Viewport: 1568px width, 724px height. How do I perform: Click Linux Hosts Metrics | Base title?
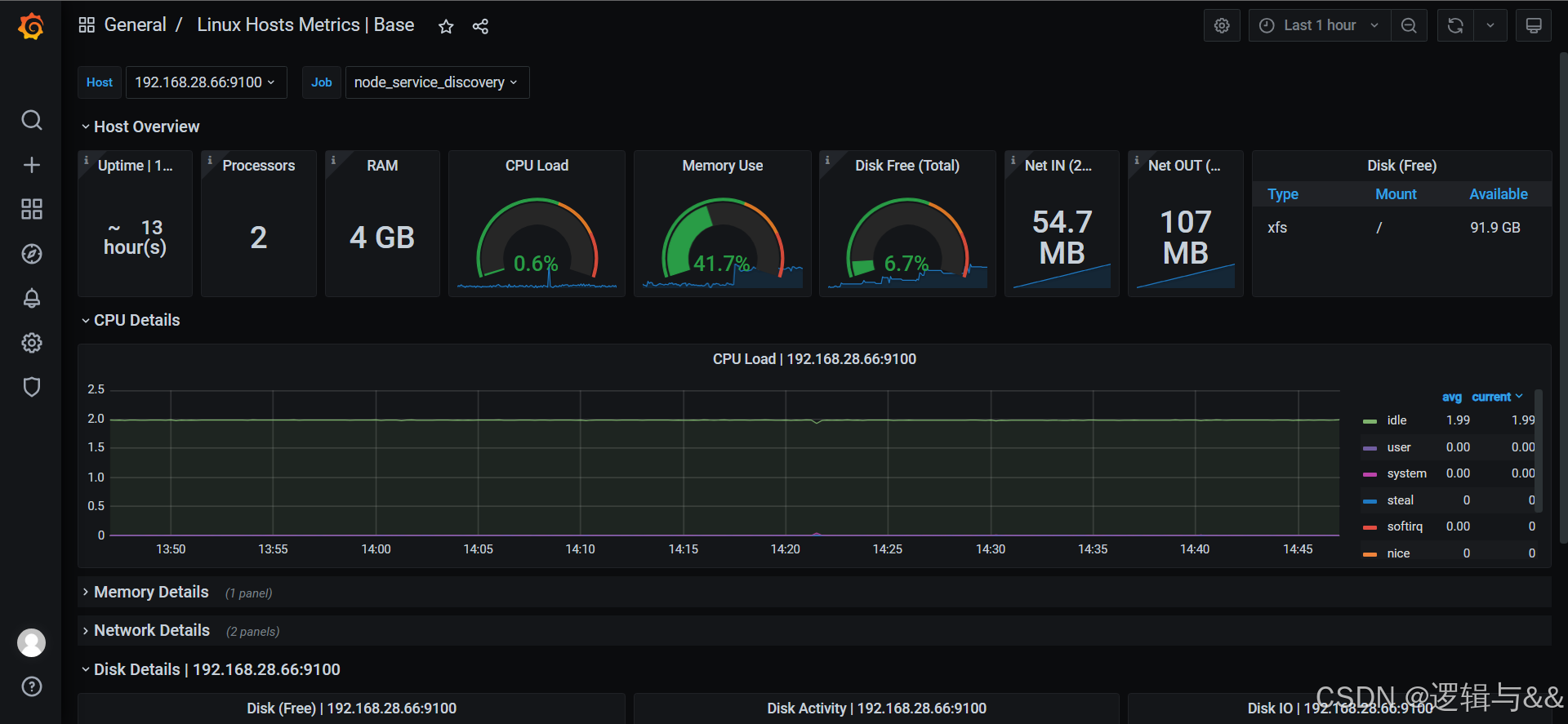pos(305,25)
